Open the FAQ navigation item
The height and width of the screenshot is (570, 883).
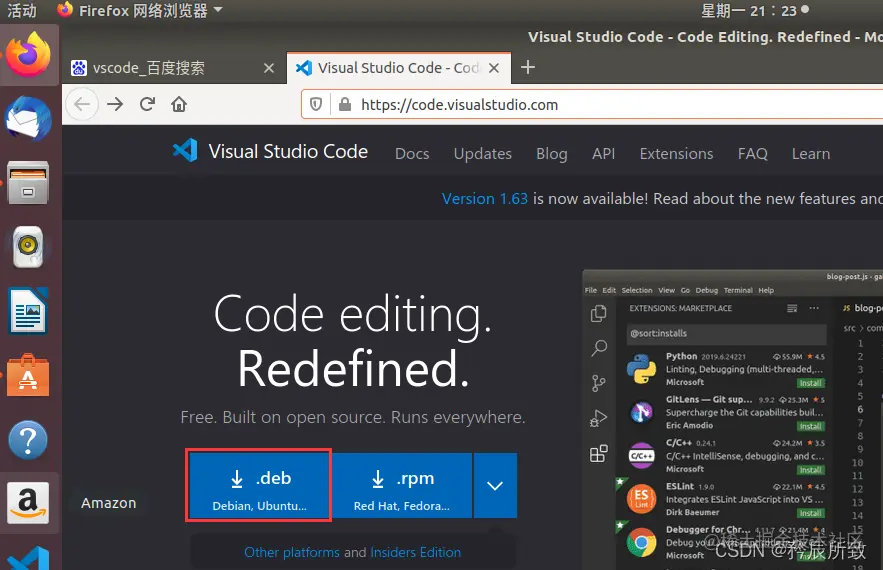coord(752,153)
